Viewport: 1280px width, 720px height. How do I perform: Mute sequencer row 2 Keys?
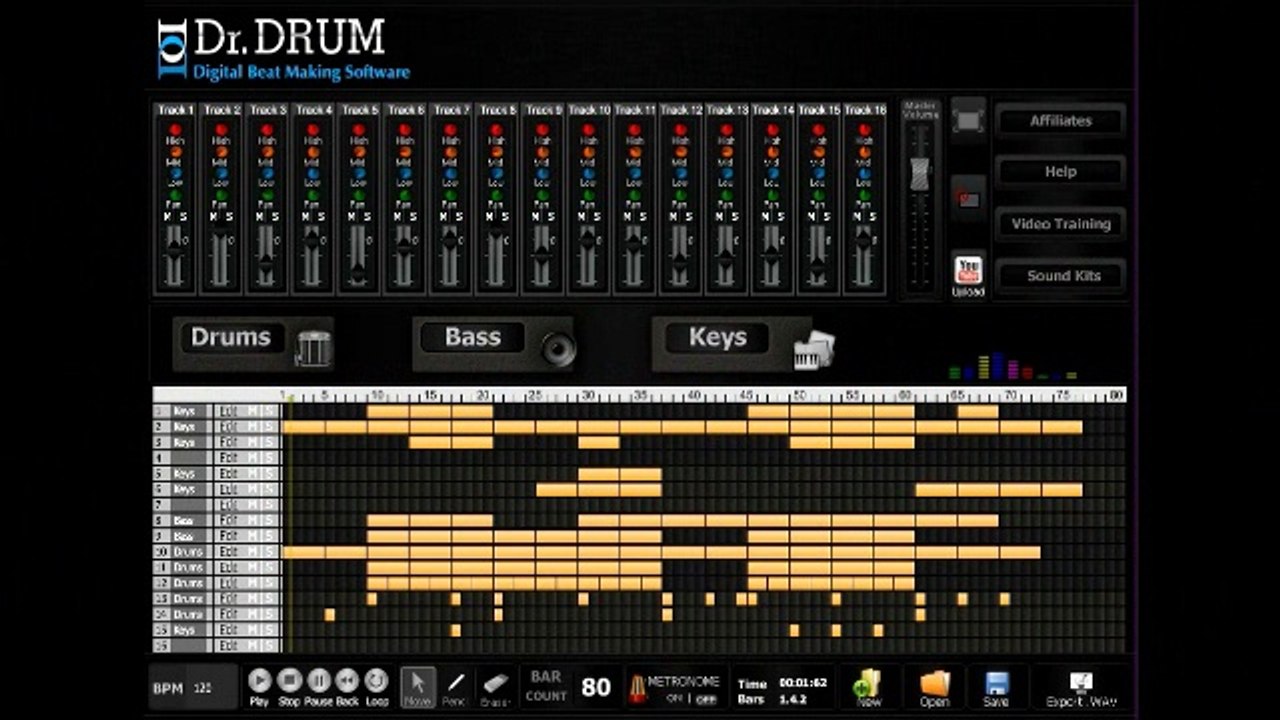pyautogui.click(x=253, y=427)
